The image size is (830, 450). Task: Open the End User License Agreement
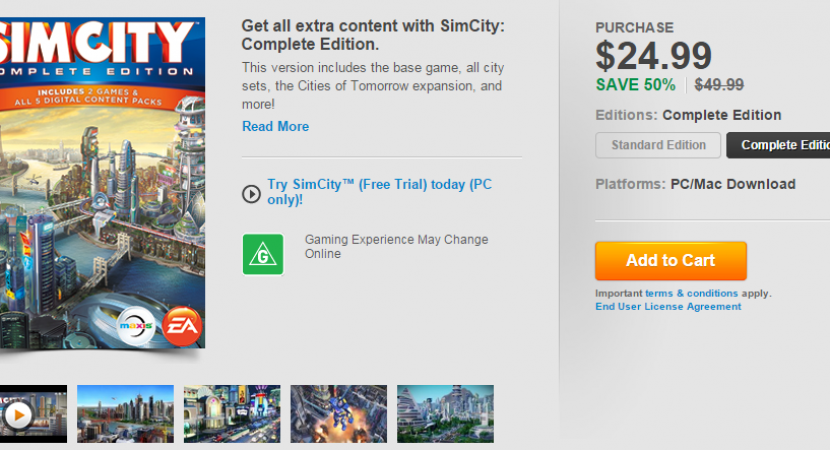tap(668, 307)
